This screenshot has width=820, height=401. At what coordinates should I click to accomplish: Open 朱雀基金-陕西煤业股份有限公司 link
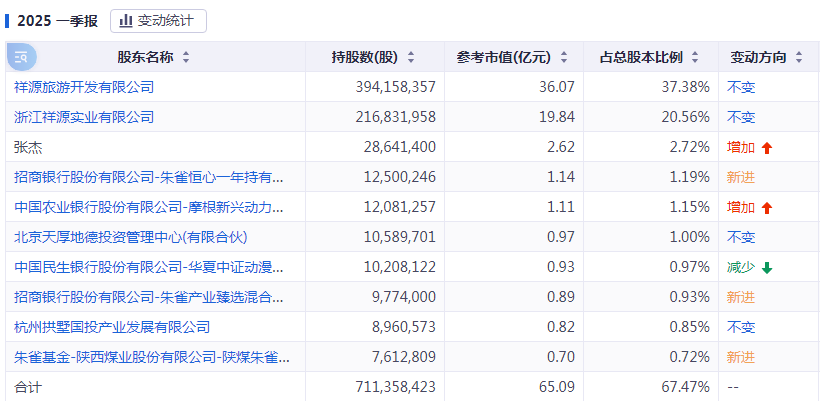pos(152,358)
